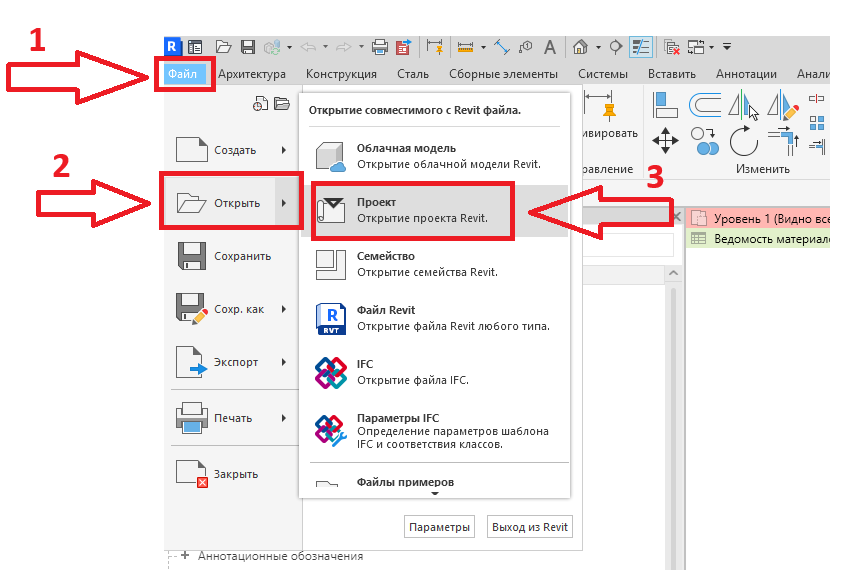Show open documents list icon
The width and height of the screenshot is (854, 586).
pyautogui.click(x=282, y=103)
